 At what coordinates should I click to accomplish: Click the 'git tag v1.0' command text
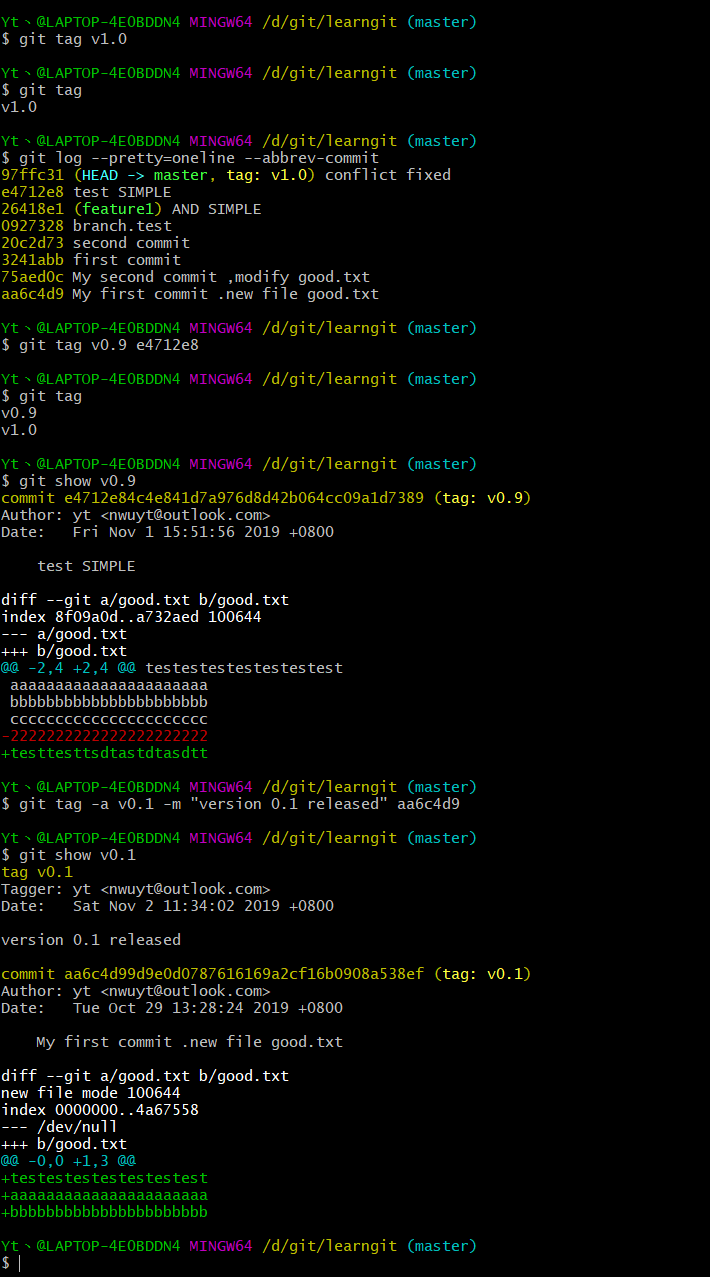point(73,39)
